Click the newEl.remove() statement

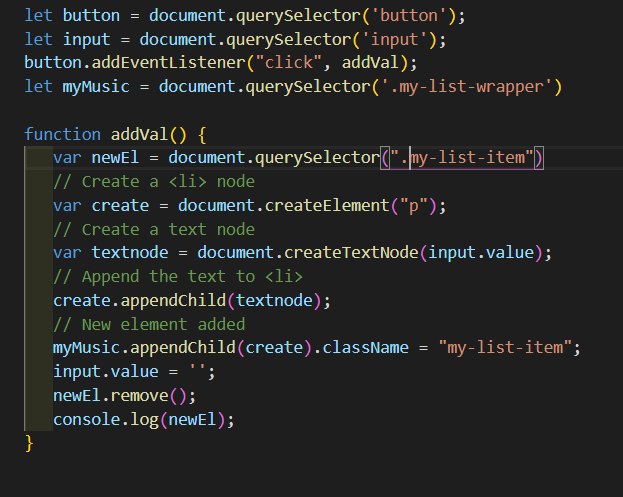[x=125, y=396]
